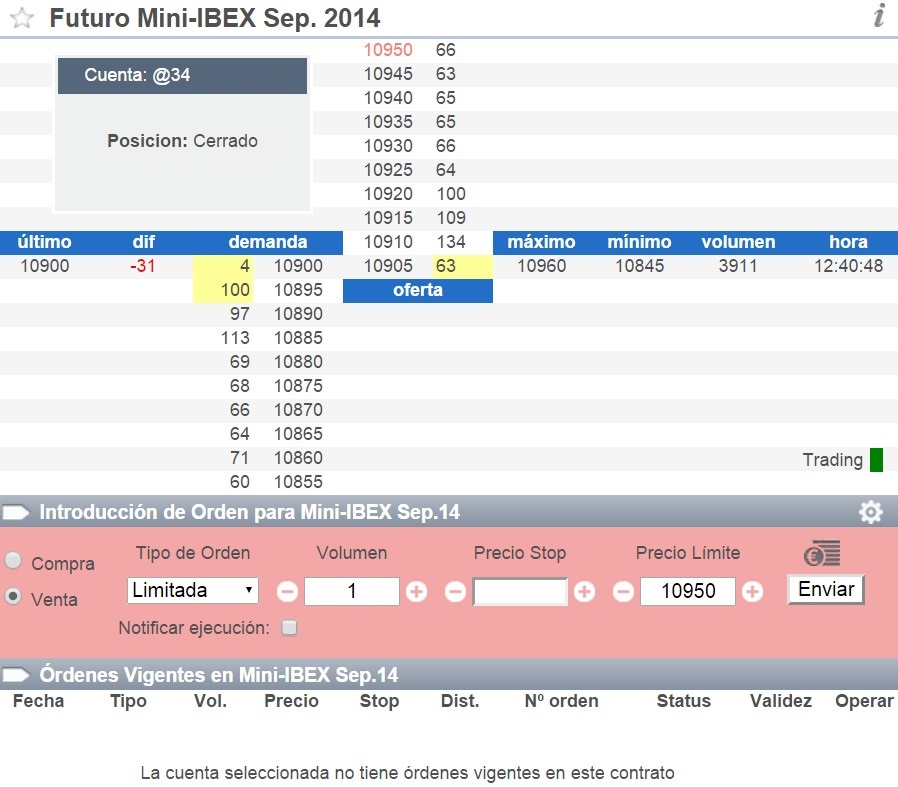Decrease Precio Stop with minus button
This screenshot has width=898, height=787.
pos(455,592)
